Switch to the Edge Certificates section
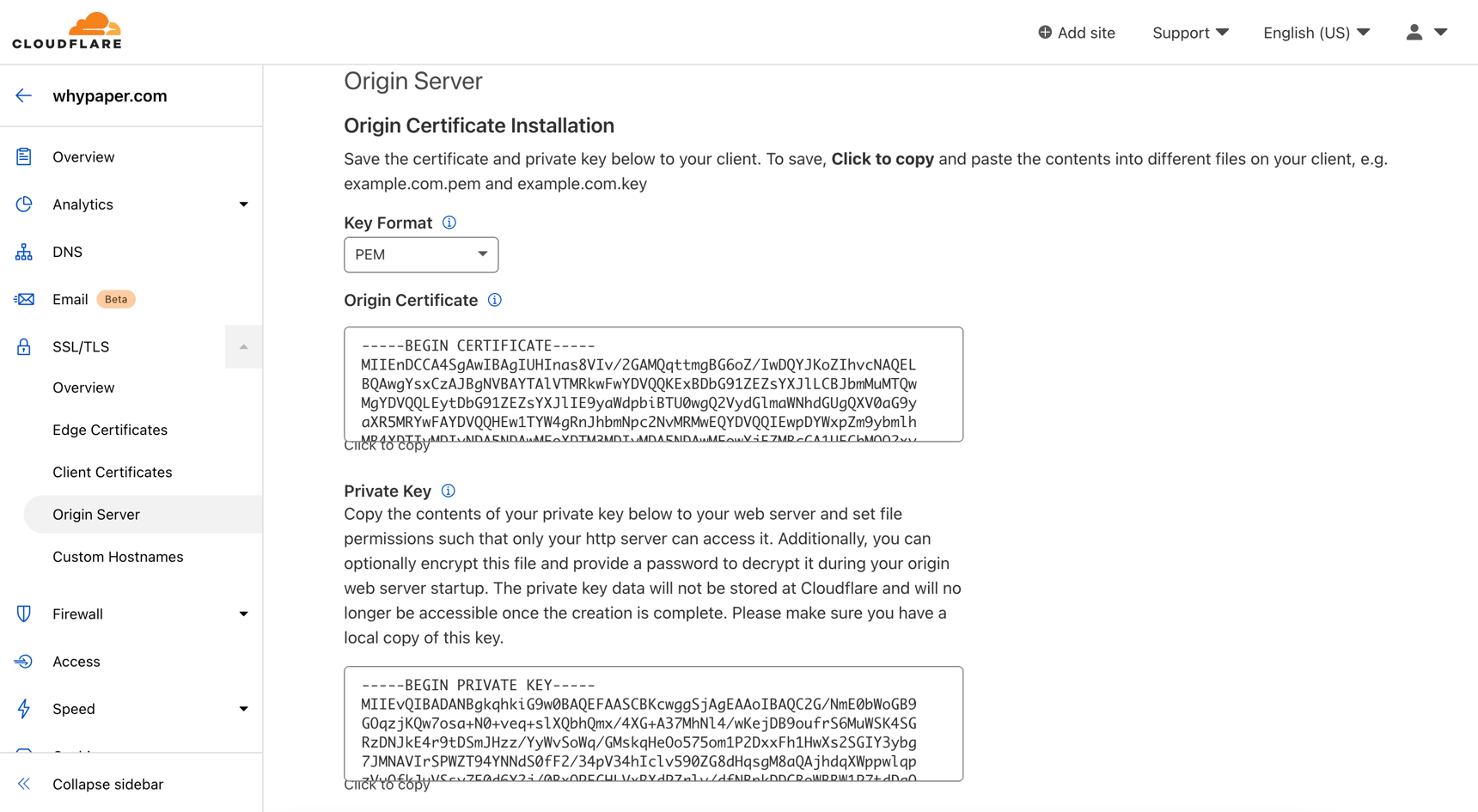Image resolution: width=1478 pixels, height=812 pixels. point(110,429)
